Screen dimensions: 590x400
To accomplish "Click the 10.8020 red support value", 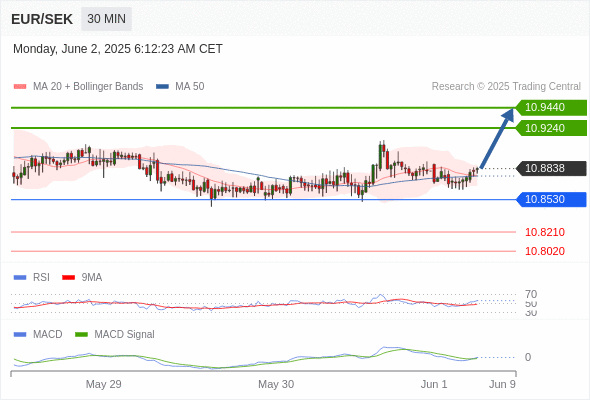I will (x=545, y=251).
